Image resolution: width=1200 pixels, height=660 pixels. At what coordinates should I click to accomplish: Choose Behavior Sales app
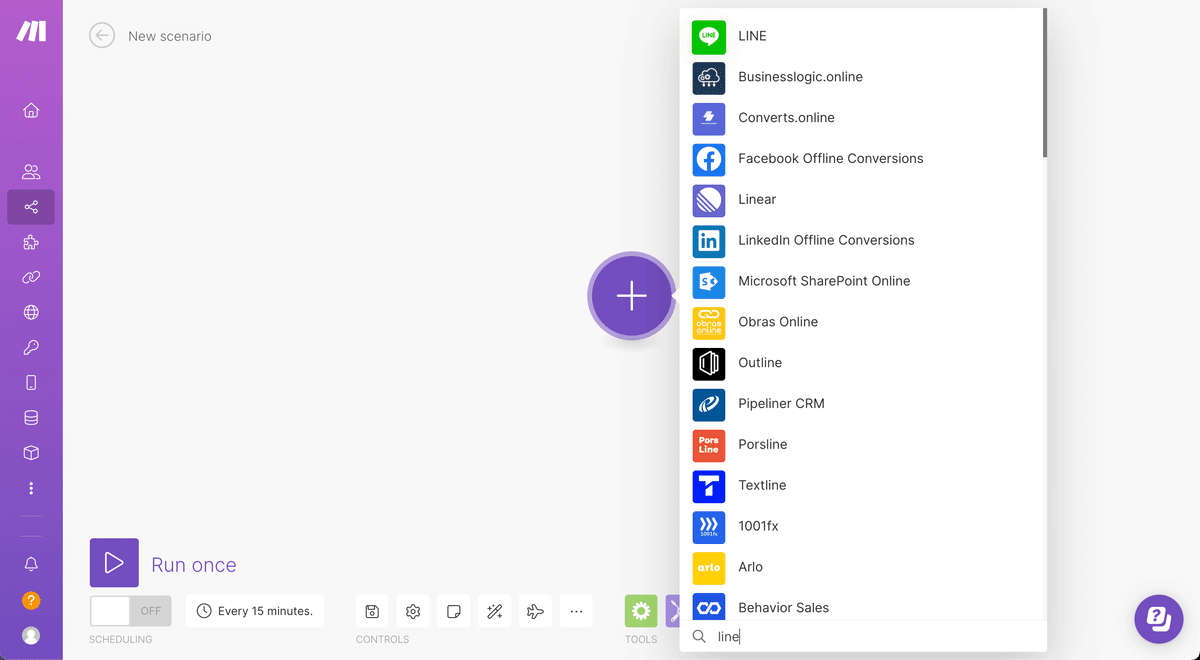(x=863, y=607)
